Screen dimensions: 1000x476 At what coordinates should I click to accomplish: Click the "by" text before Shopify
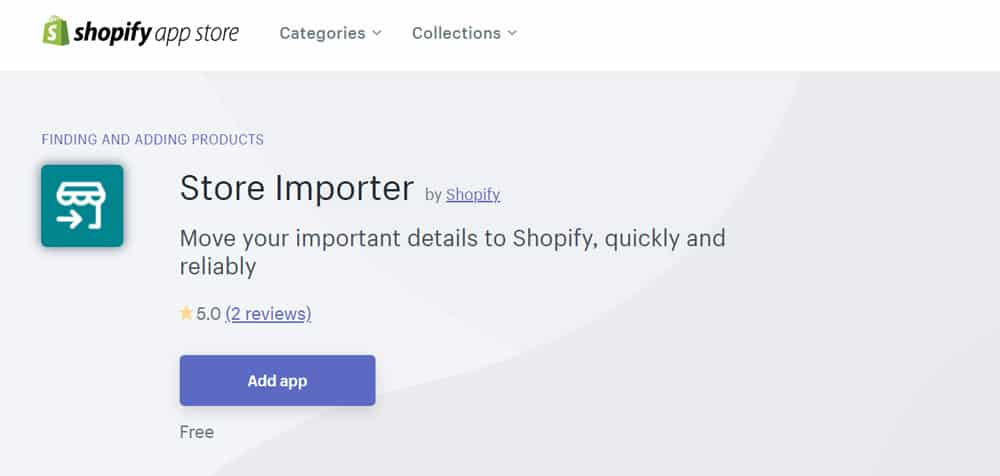(434, 195)
